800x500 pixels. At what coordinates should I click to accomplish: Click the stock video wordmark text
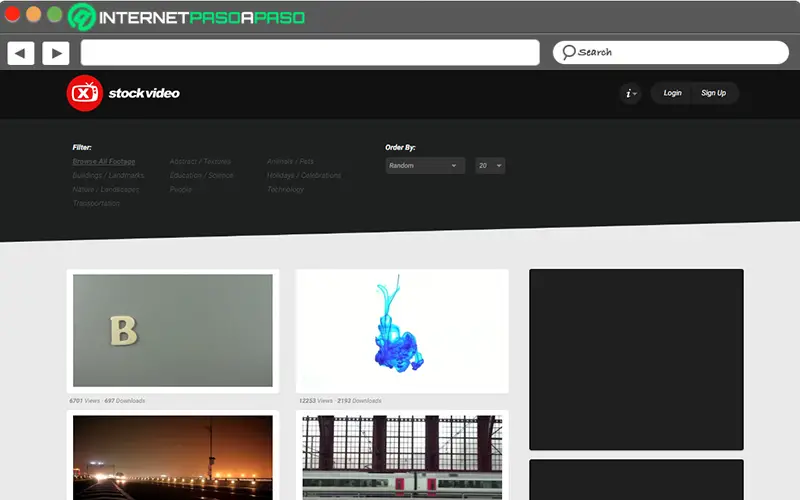click(x=144, y=93)
